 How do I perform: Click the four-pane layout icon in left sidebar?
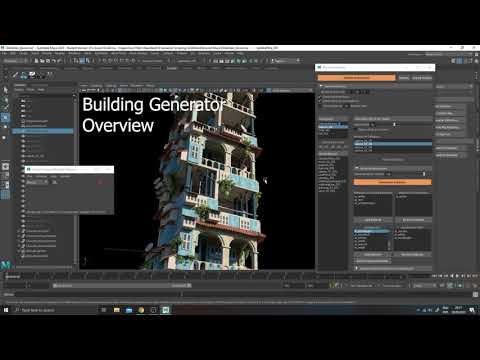[5, 175]
